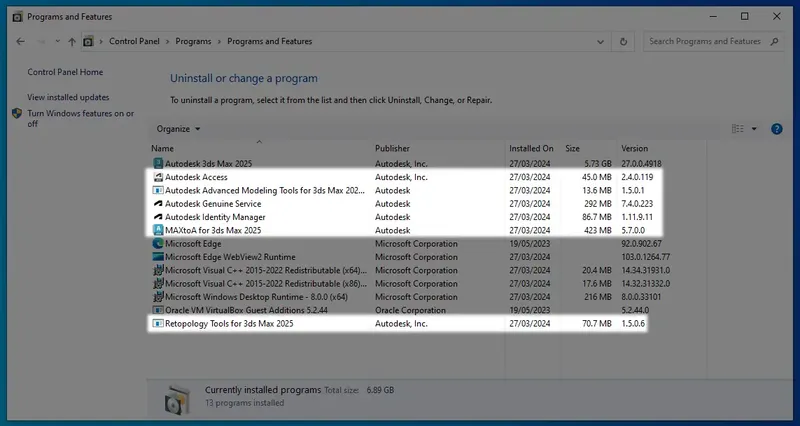Click the Microsoft Edge icon in list

tap(158, 244)
